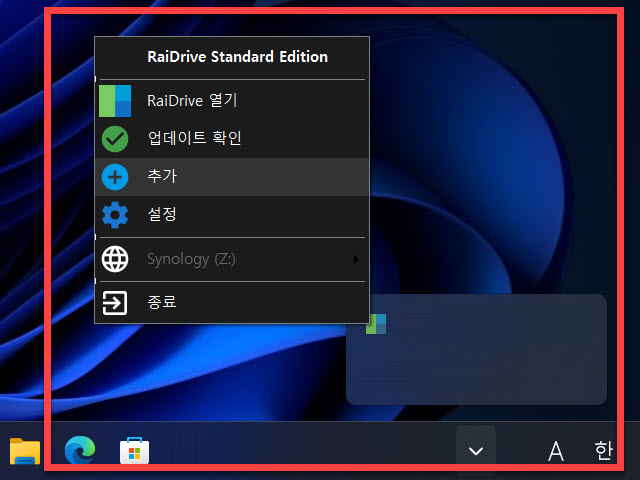
Task: Open Microsoft Store from the taskbar
Action: pyautogui.click(x=134, y=451)
